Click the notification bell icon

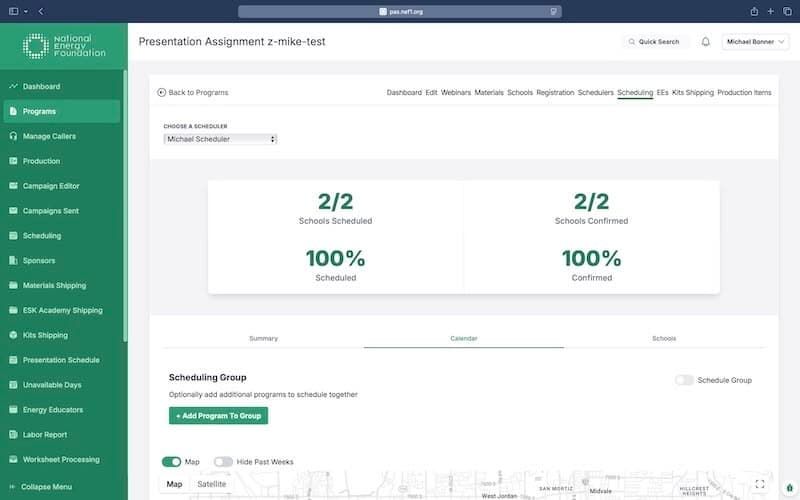tap(706, 42)
